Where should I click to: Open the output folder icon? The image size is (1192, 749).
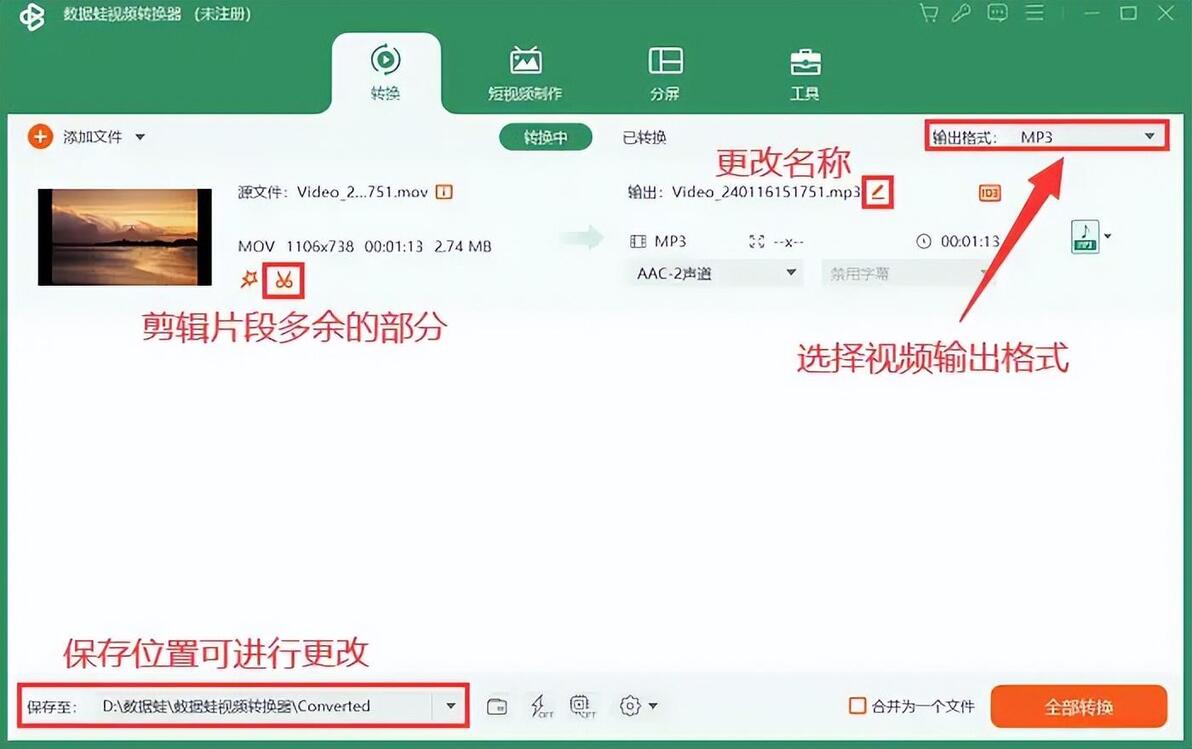[496, 706]
